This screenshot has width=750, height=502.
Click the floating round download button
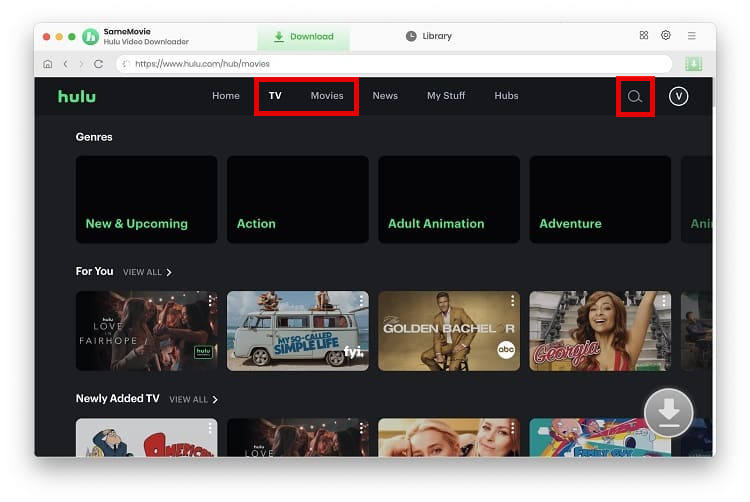(668, 413)
